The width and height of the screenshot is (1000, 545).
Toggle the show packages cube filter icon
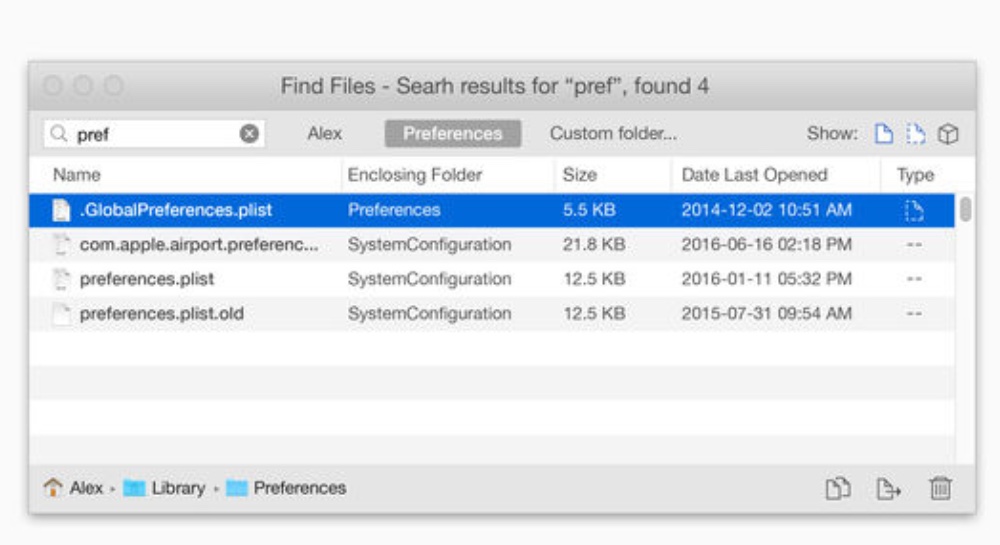tap(948, 134)
